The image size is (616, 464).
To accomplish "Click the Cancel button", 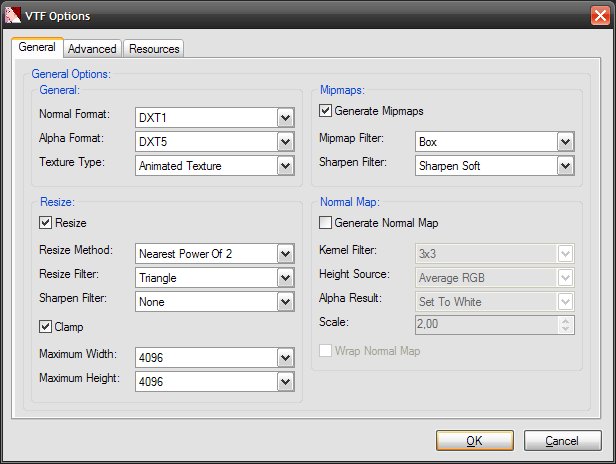I will point(561,441).
